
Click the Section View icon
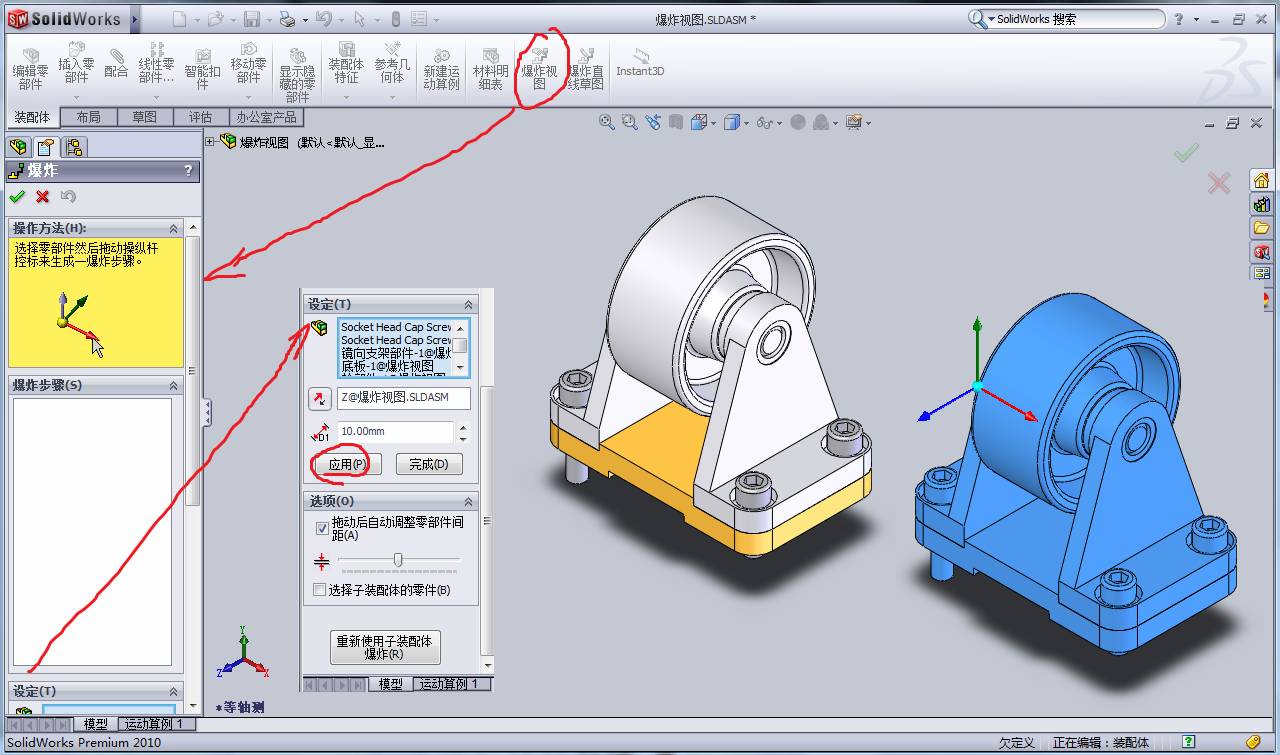pos(676,122)
